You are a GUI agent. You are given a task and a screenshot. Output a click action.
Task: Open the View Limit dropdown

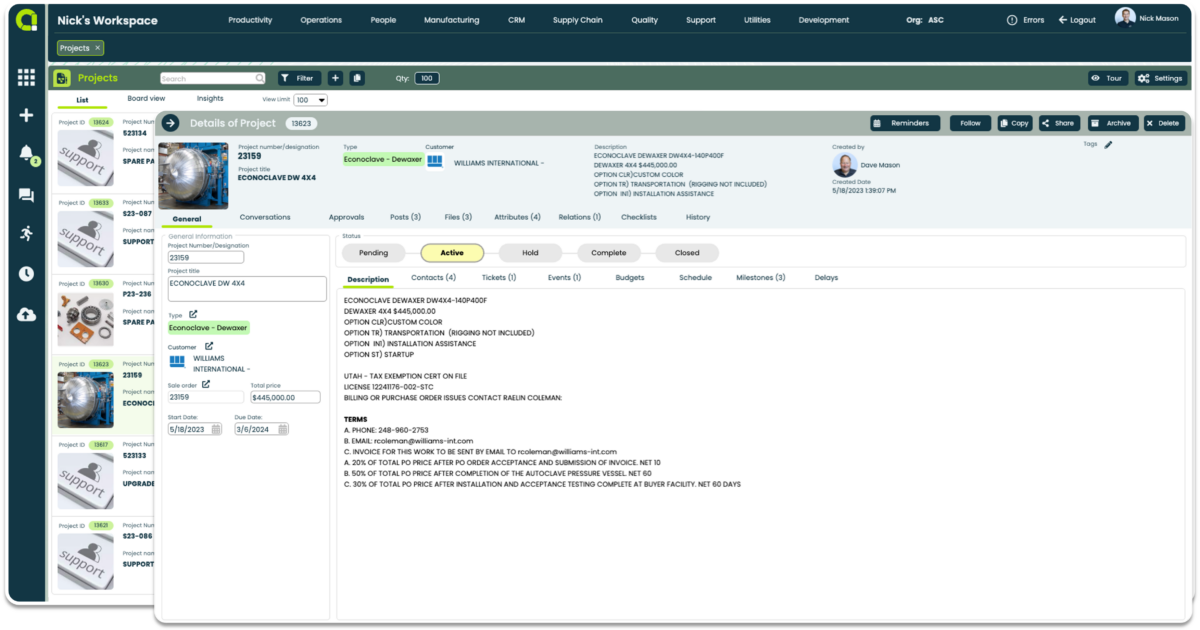click(x=310, y=99)
